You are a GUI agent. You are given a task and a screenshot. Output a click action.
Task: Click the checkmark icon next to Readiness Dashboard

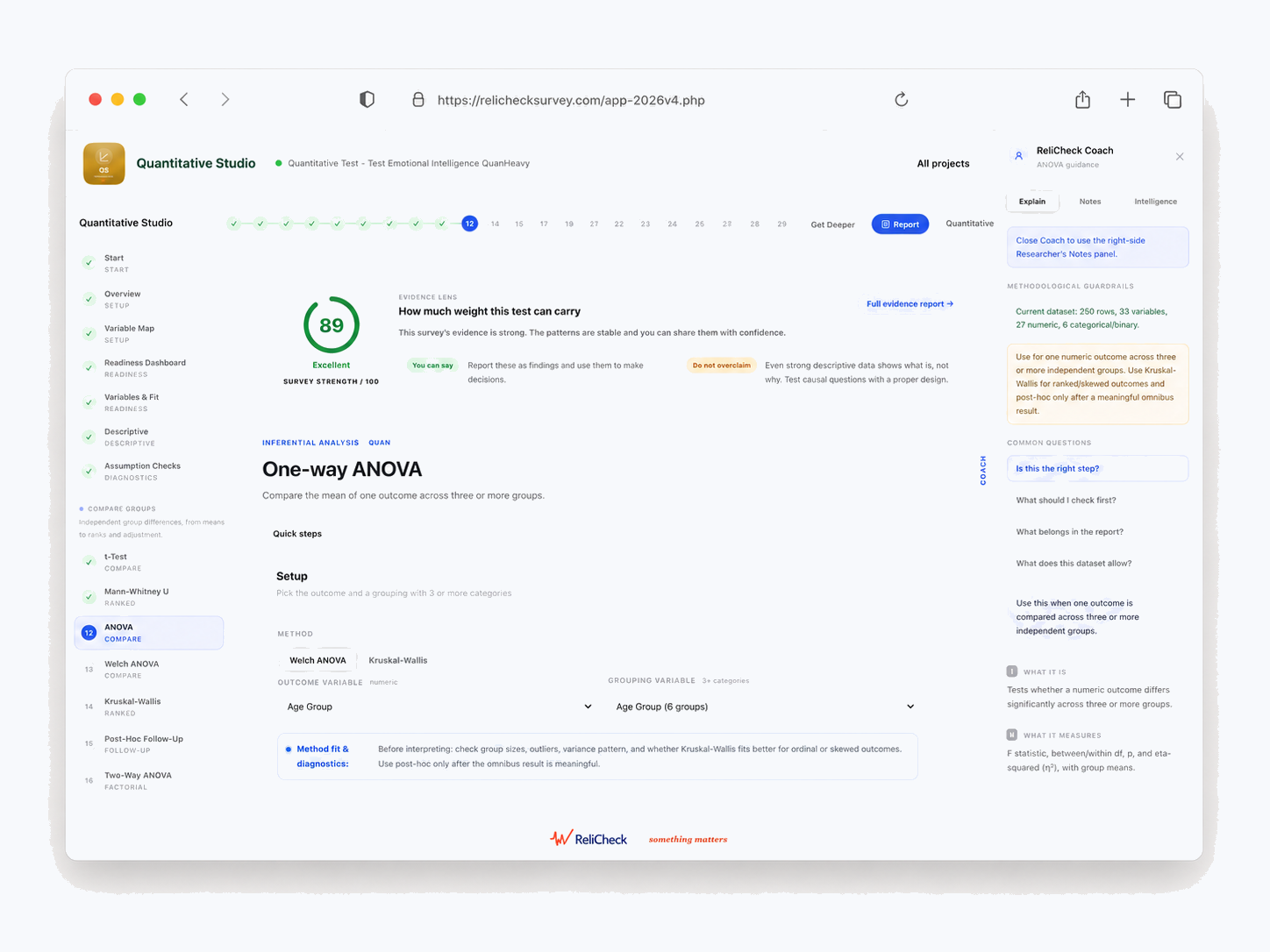point(89,367)
